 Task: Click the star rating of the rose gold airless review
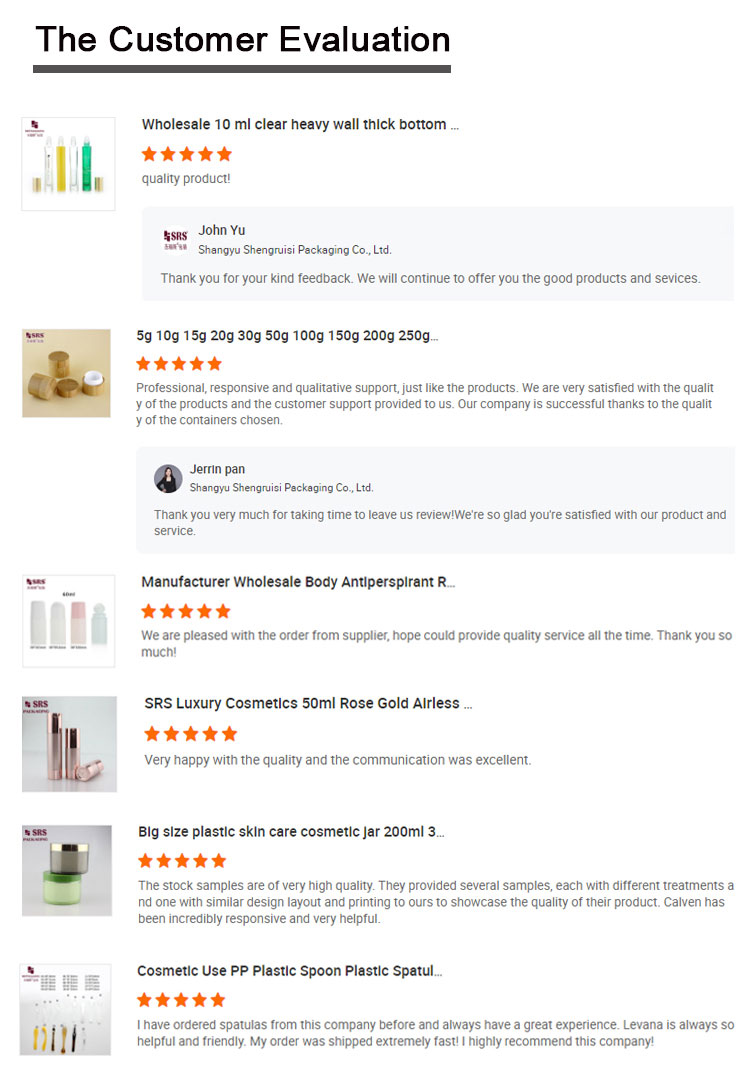pos(191,734)
